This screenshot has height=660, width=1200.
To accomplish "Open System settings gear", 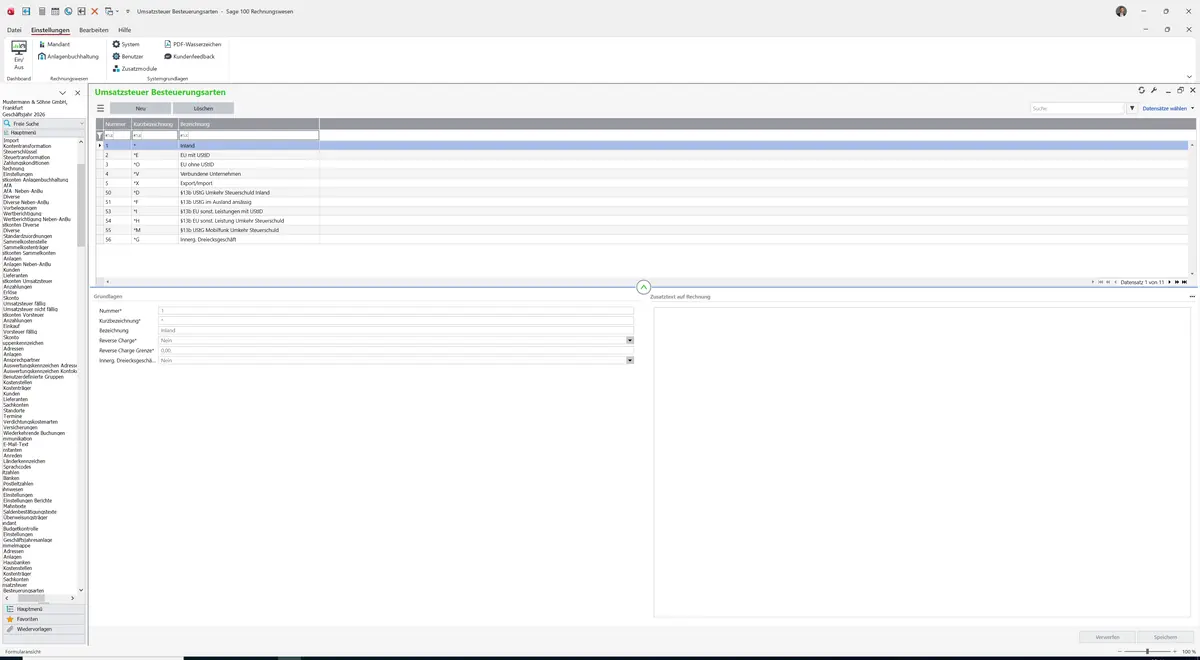I will 126,45.
